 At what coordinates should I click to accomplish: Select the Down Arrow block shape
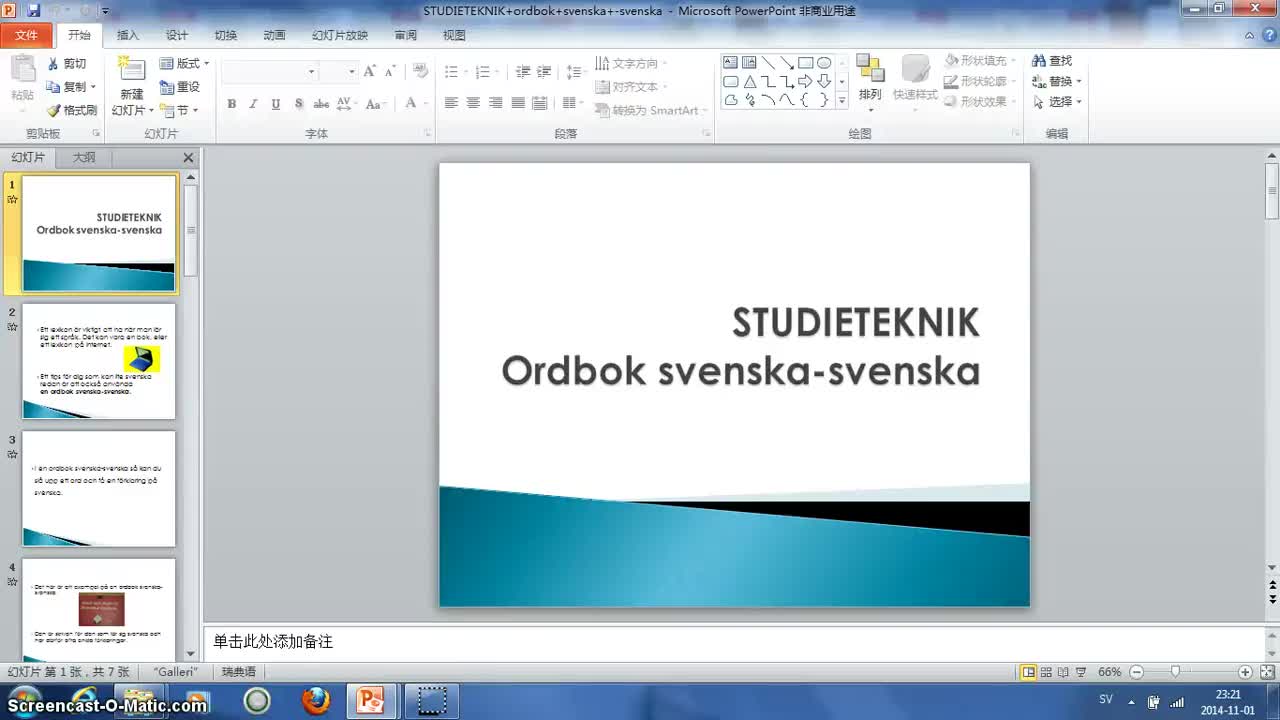(x=824, y=81)
